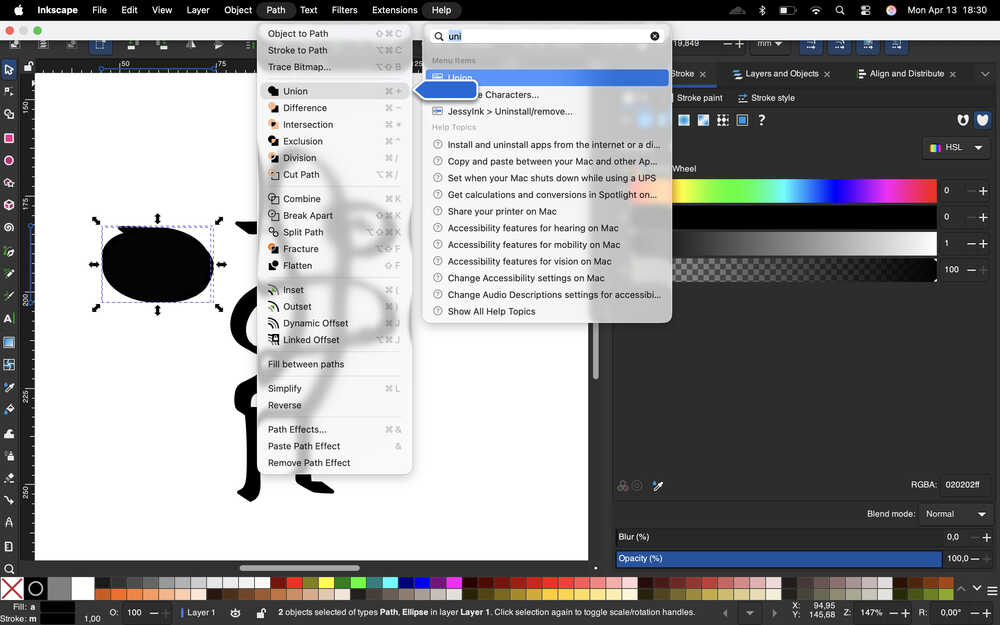This screenshot has width=1000, height=625.
Task: Select the even-odd fill rule button
Action: pyautogui.click(x=963, y=120)
